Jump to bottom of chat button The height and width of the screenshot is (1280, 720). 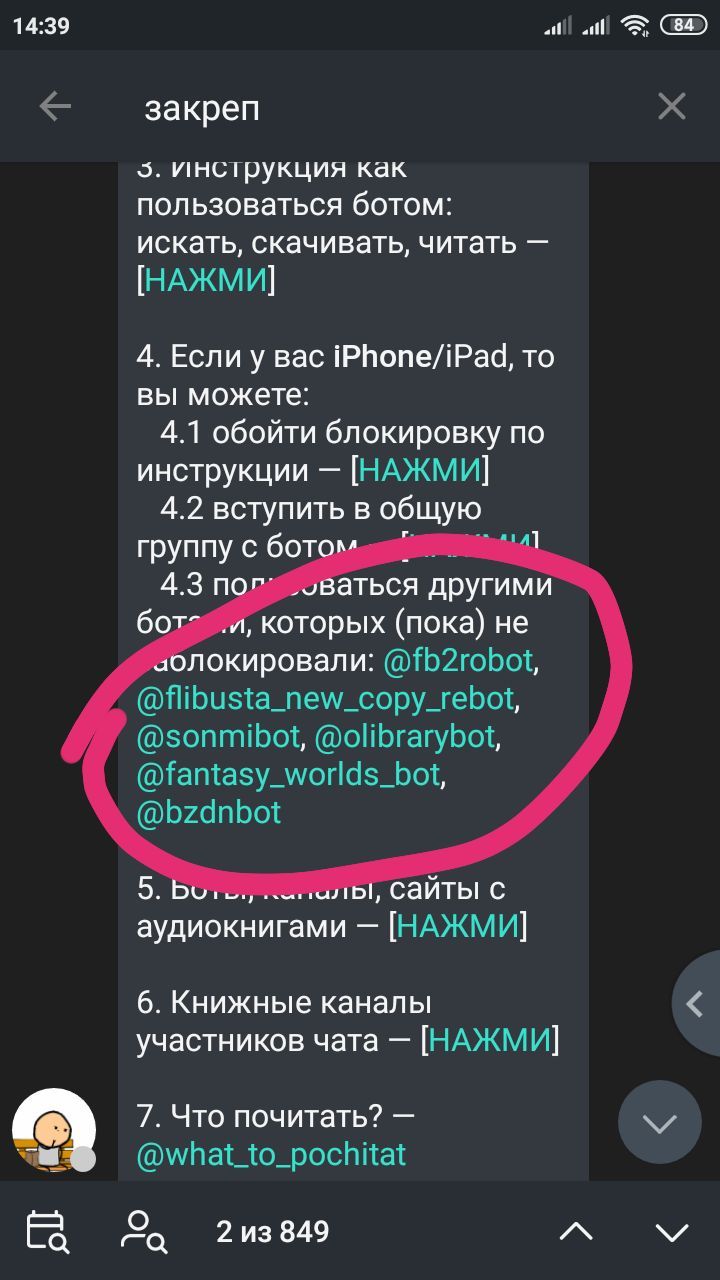(x=660, y=1122)
